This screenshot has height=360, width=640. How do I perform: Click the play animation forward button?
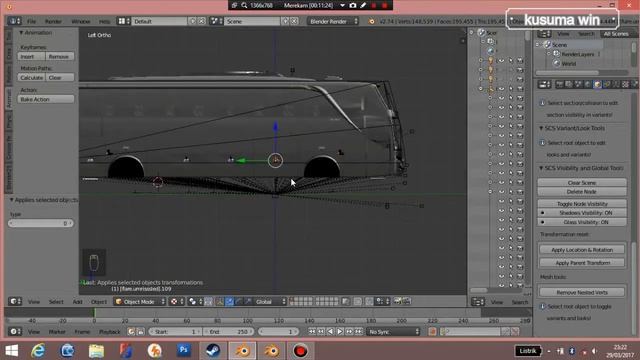[340, 332]
